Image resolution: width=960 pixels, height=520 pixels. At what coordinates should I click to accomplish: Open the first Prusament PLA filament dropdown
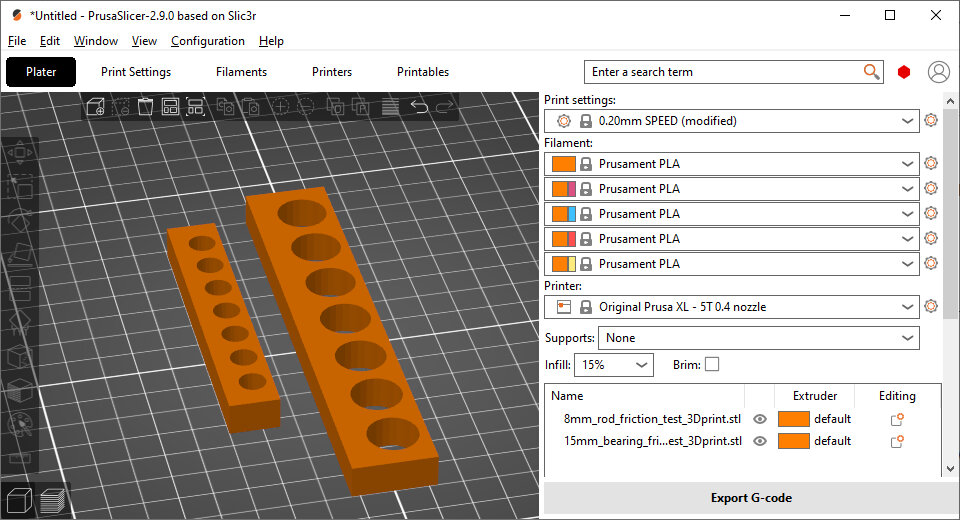click(732, 164)
